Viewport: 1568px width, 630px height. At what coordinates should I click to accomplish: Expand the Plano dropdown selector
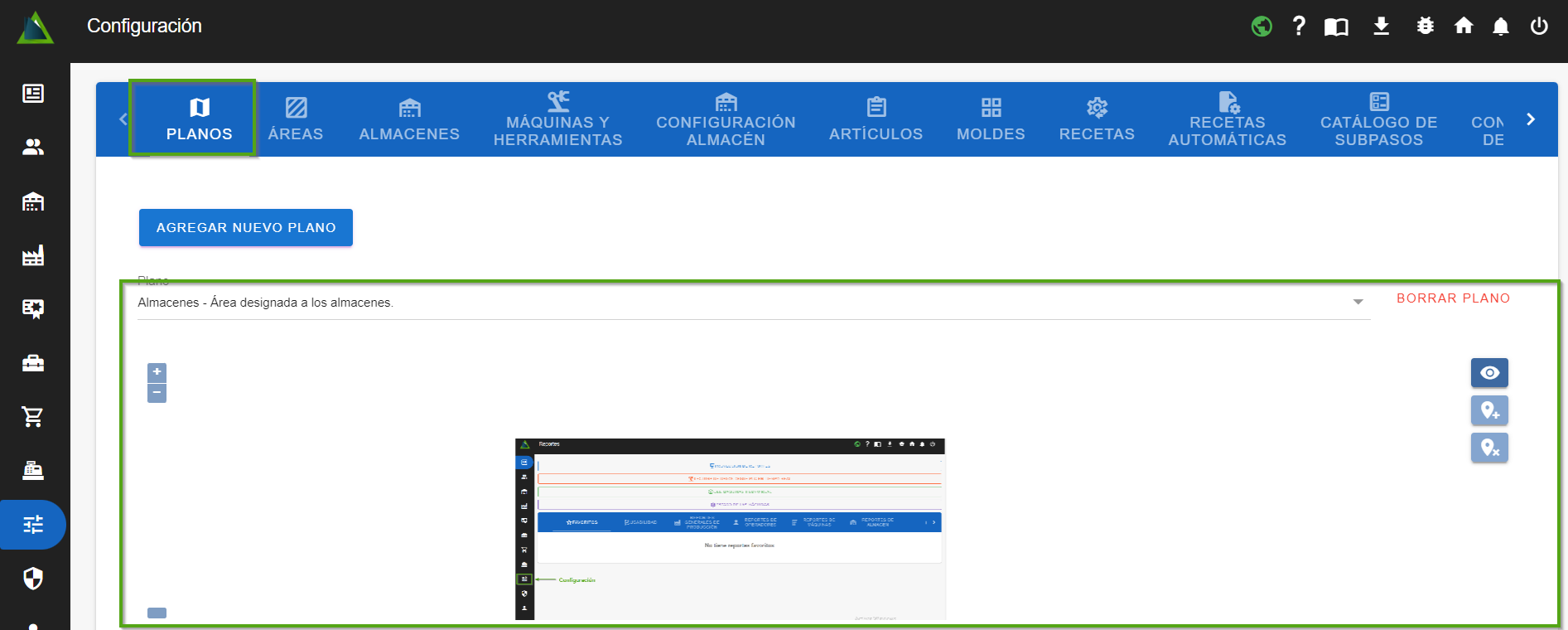click(1358, 303)
